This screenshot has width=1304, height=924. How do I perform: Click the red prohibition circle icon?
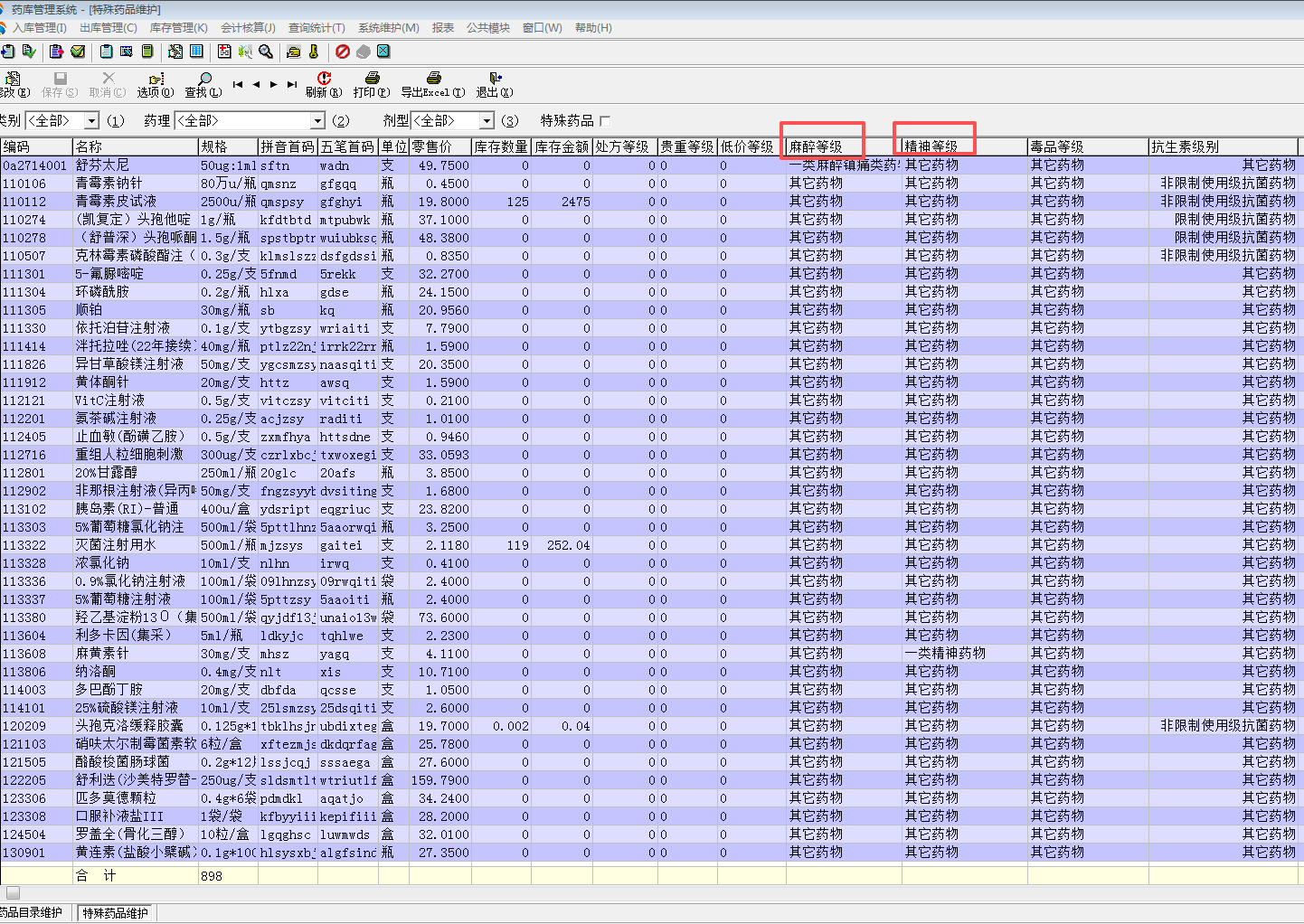click(343, 52)
